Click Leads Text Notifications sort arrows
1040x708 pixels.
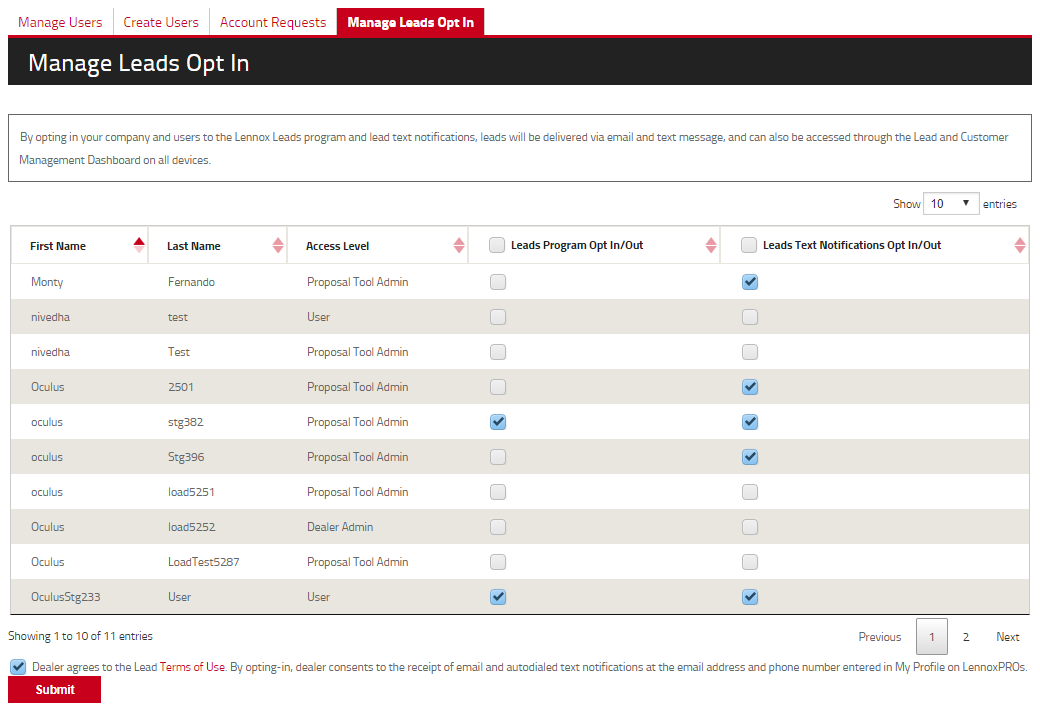coord(1020,245)
